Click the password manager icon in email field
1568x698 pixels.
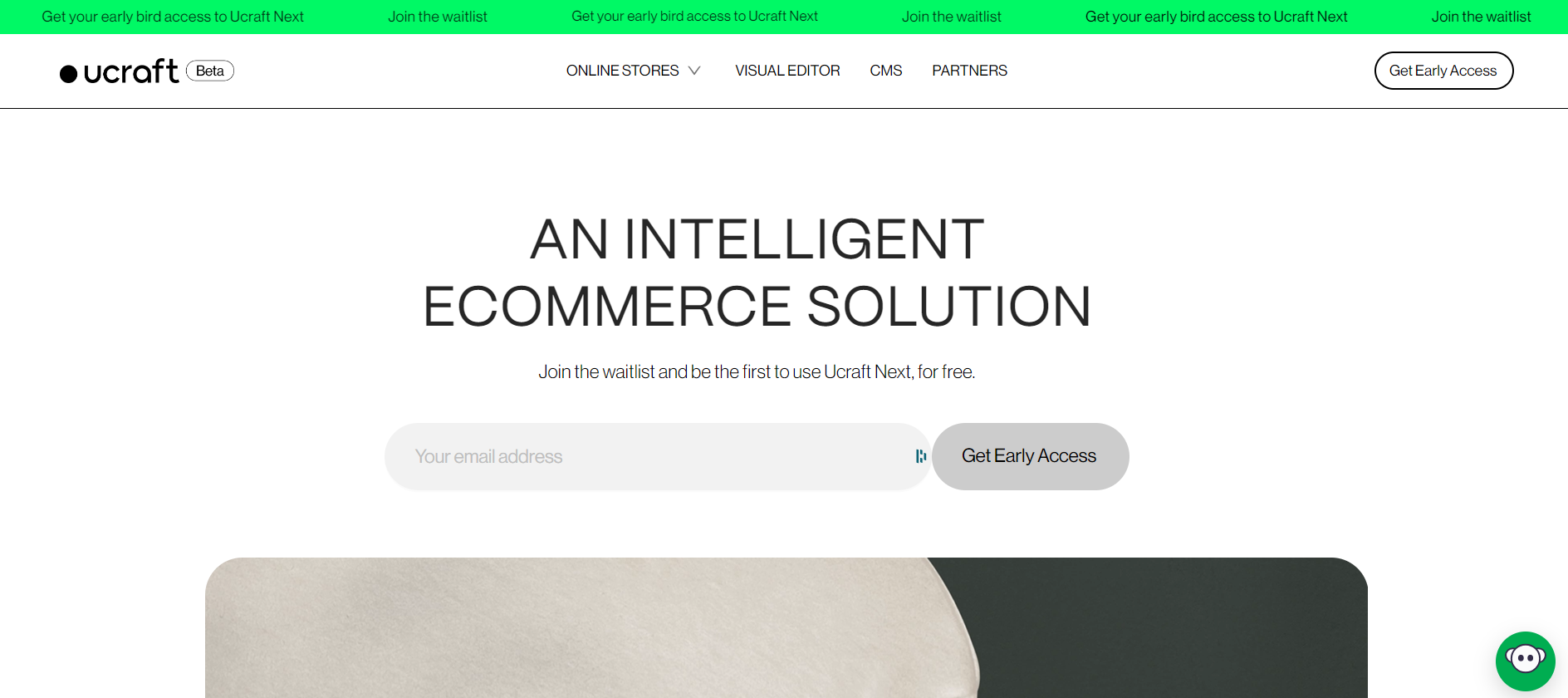[920, 456]
